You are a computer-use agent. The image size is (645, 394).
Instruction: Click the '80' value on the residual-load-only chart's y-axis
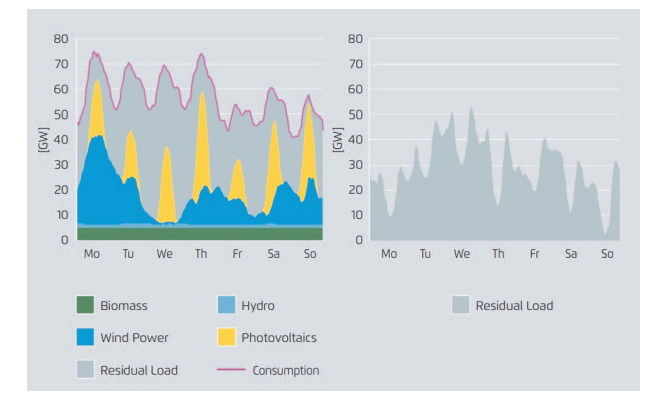click(355, 39)
